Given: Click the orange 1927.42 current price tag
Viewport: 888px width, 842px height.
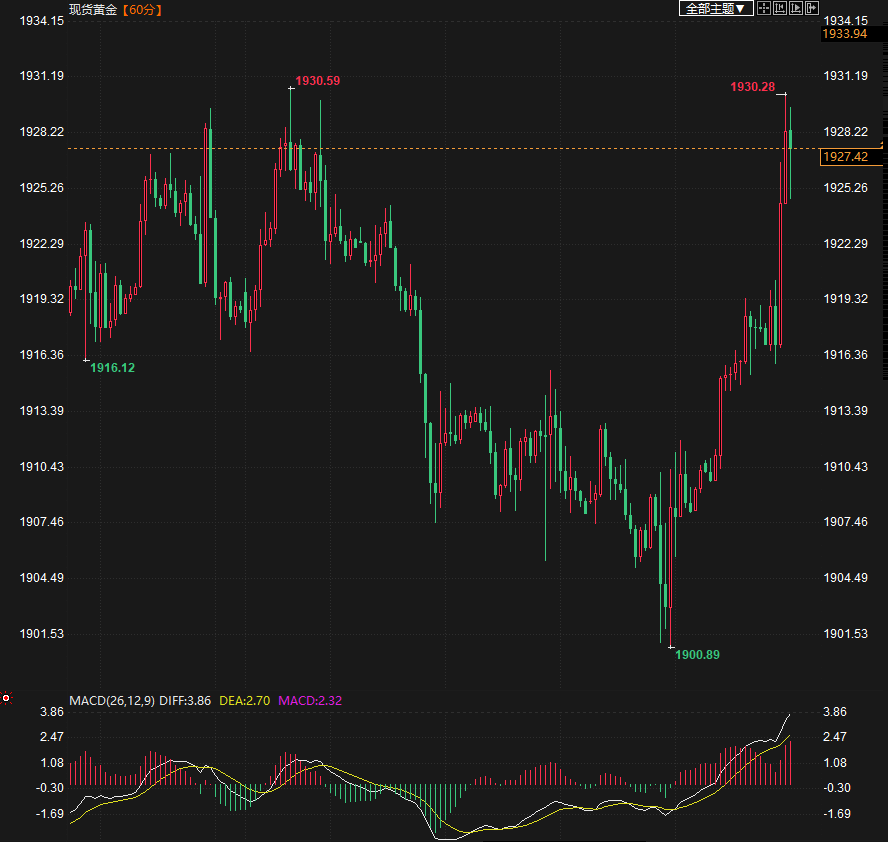Looking at the screenshot, I should point(845,157).
